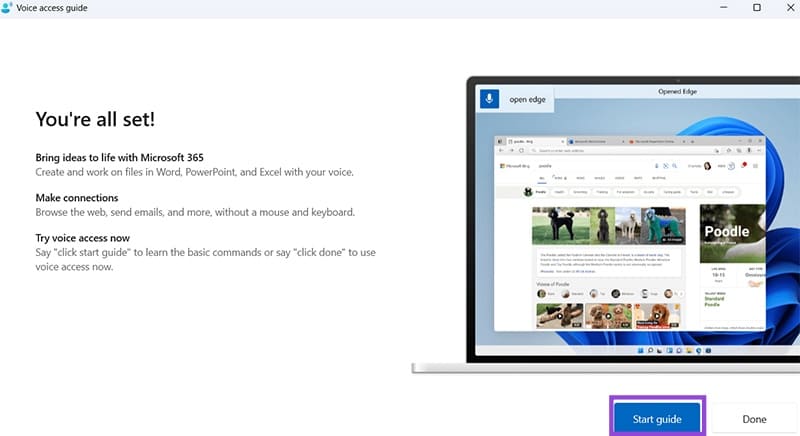800x436 pixels.
Task: Click the "Create and work on files in Word" sentence
Action: (x=194, y=172)
